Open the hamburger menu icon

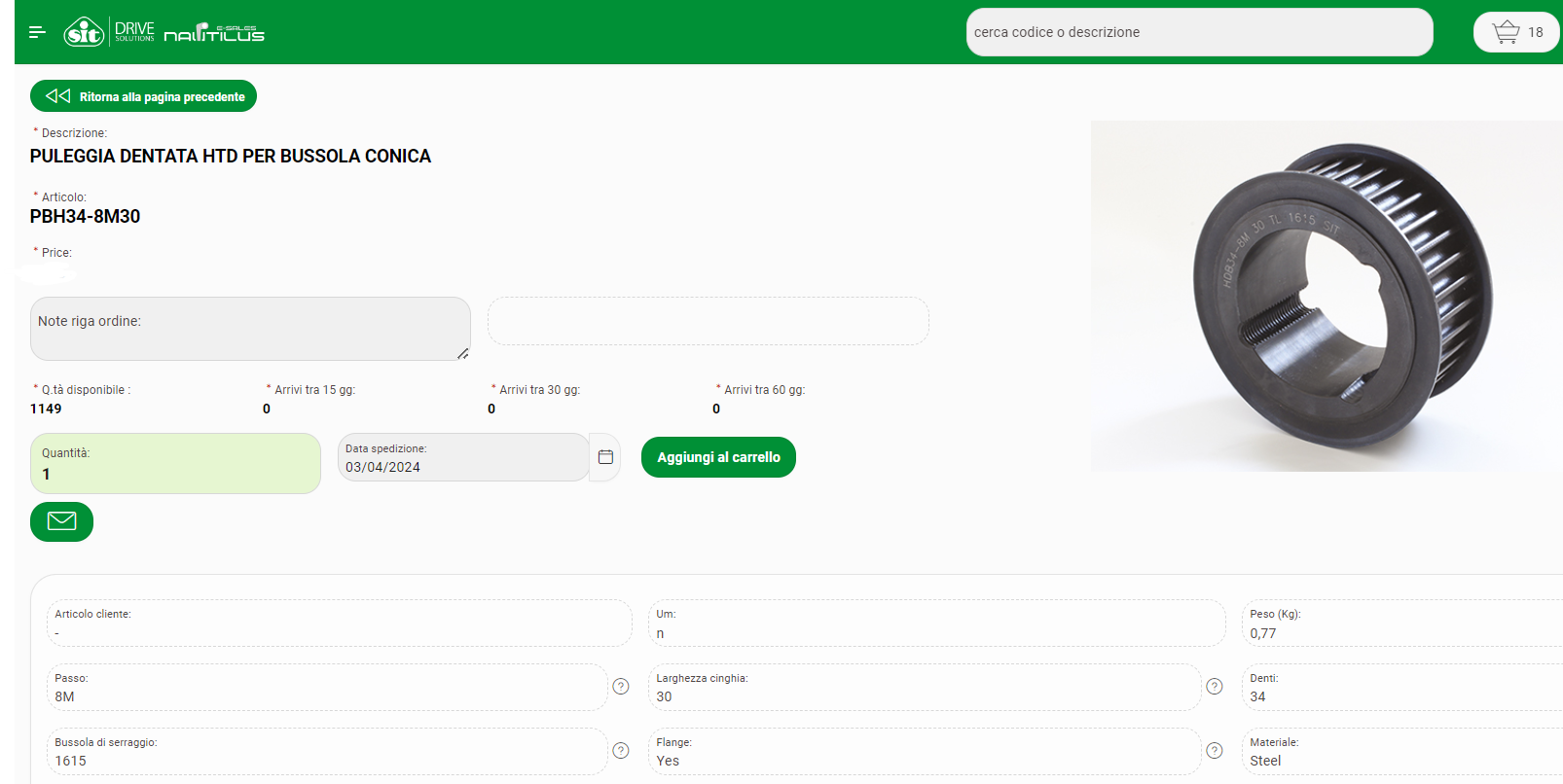pos(37,32)
